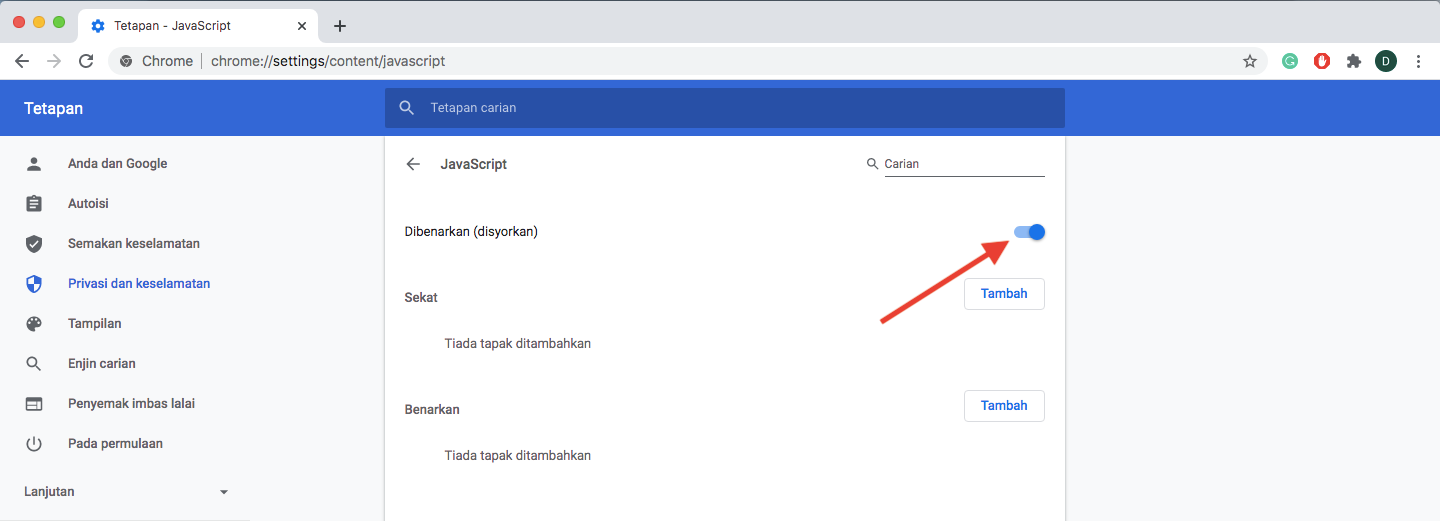The width and height of the screenshot is (1440, 521).
Task: Open Chrome's three-dot menu
Action: [x=1418, y=61]
